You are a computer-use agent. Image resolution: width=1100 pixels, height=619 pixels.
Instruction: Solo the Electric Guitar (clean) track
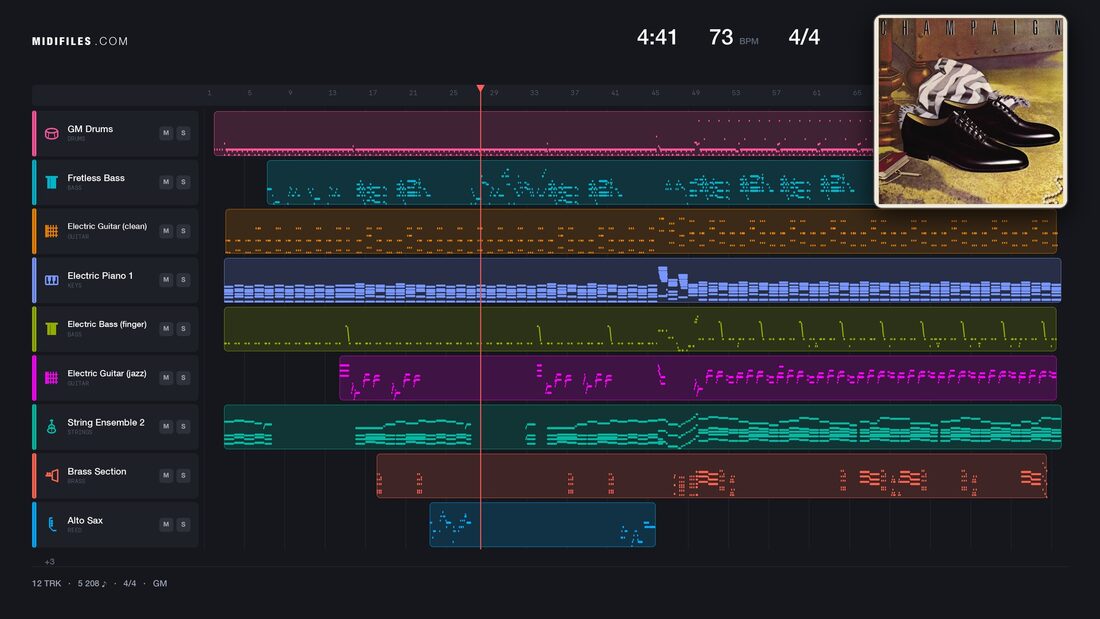[x=183, y=231]
